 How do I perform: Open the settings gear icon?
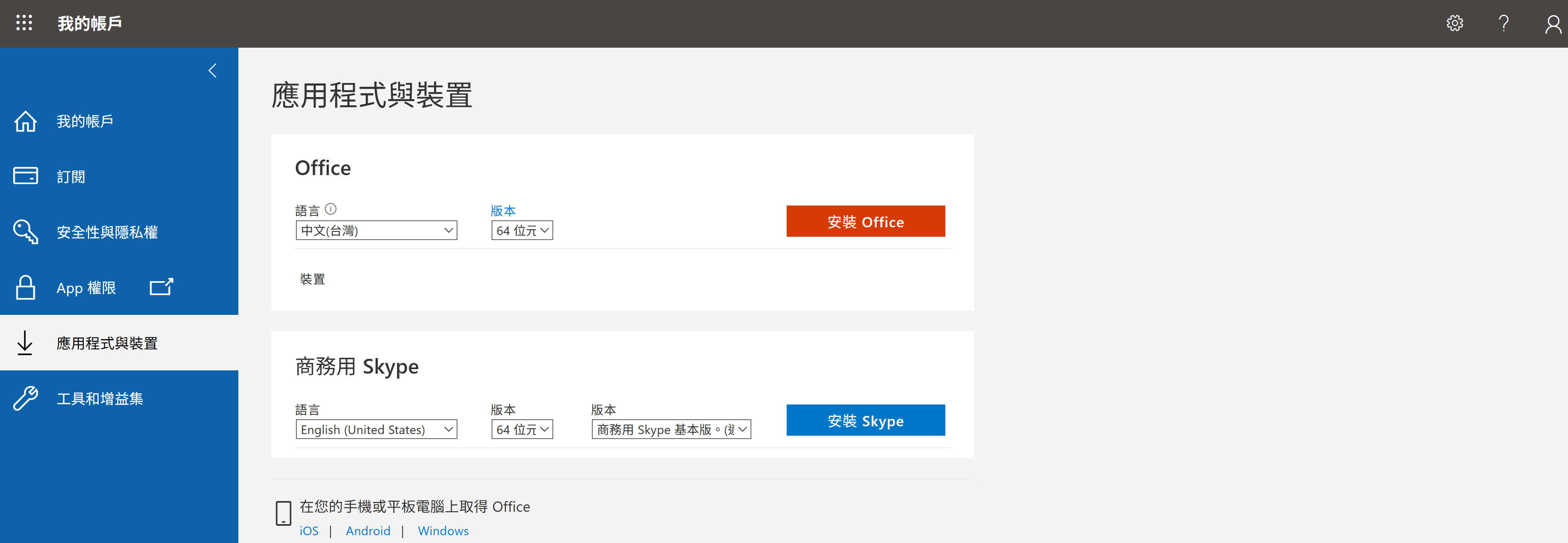coord(1454,23)
